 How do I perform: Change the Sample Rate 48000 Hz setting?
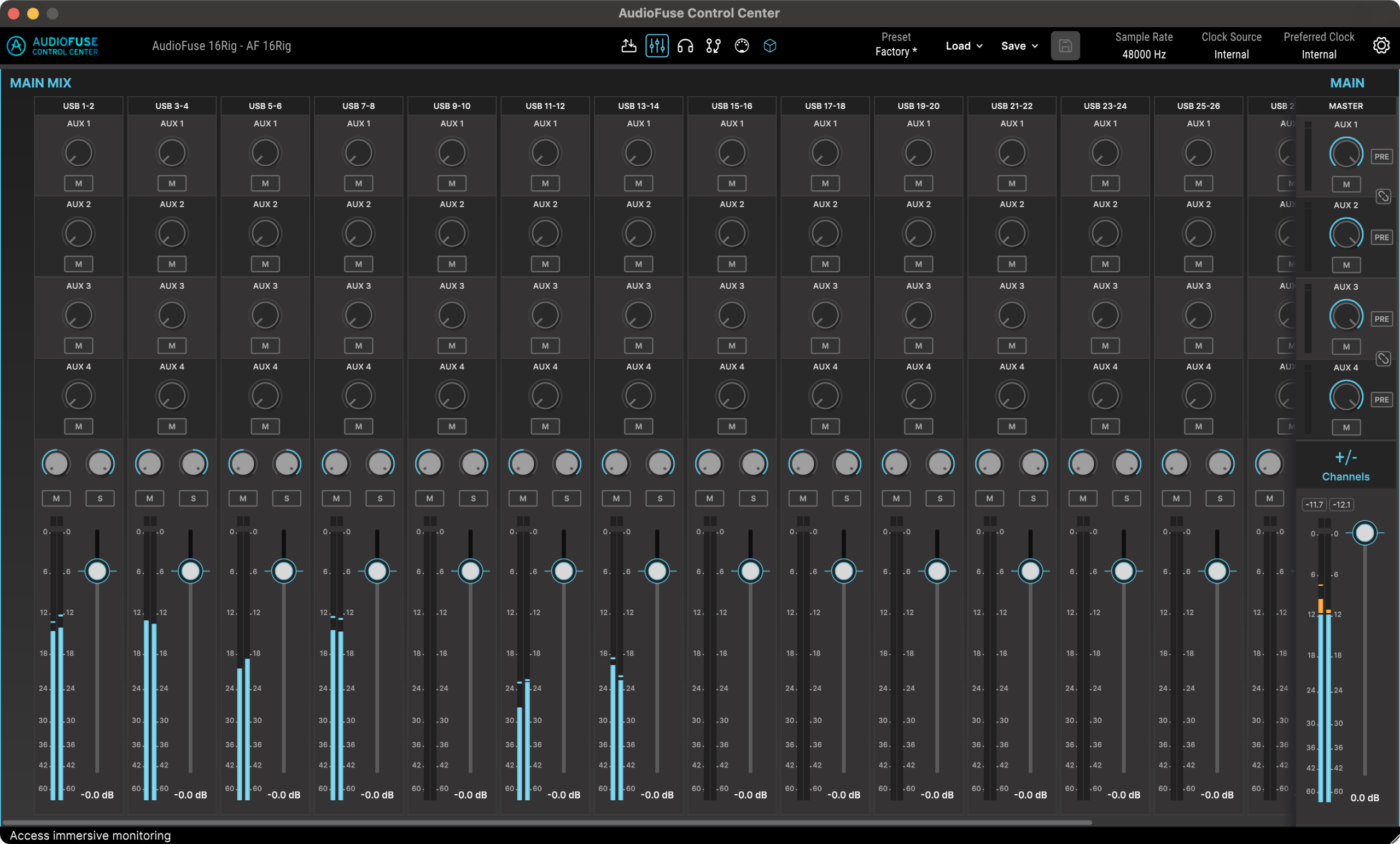(1144, 55)
